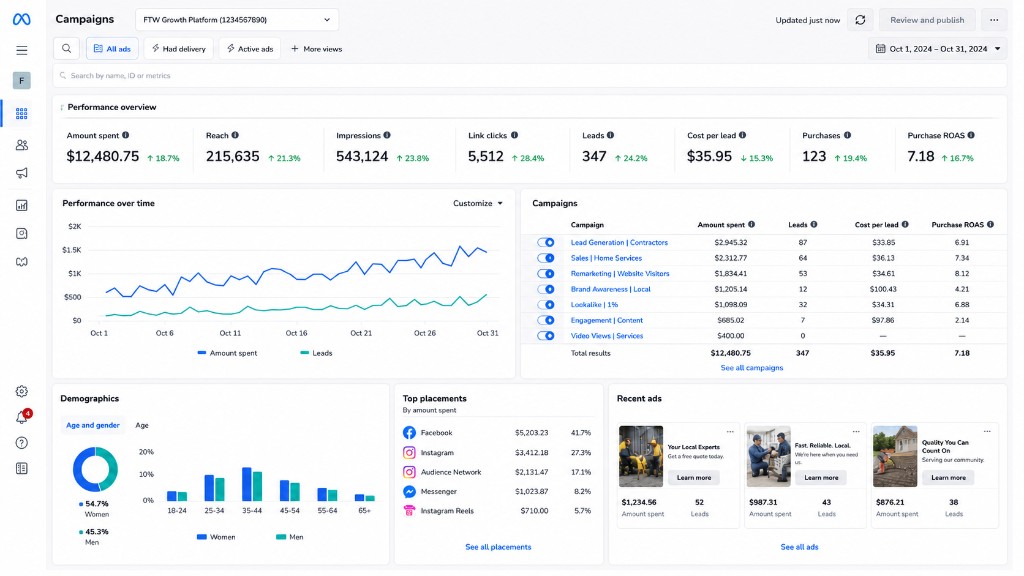Viewport: 1024px width, 576px height.
Task: Open the Quality You Can Count On thumbnail
Action: point(895,456)
